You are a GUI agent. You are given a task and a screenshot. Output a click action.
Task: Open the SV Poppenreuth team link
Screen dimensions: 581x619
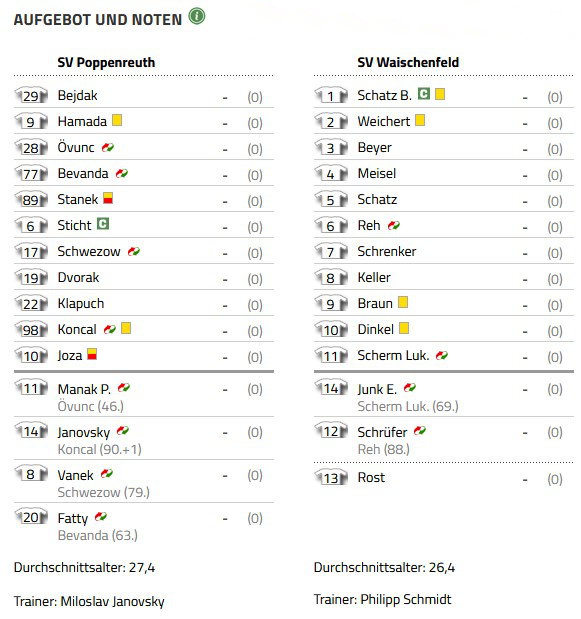click(106, 62)
